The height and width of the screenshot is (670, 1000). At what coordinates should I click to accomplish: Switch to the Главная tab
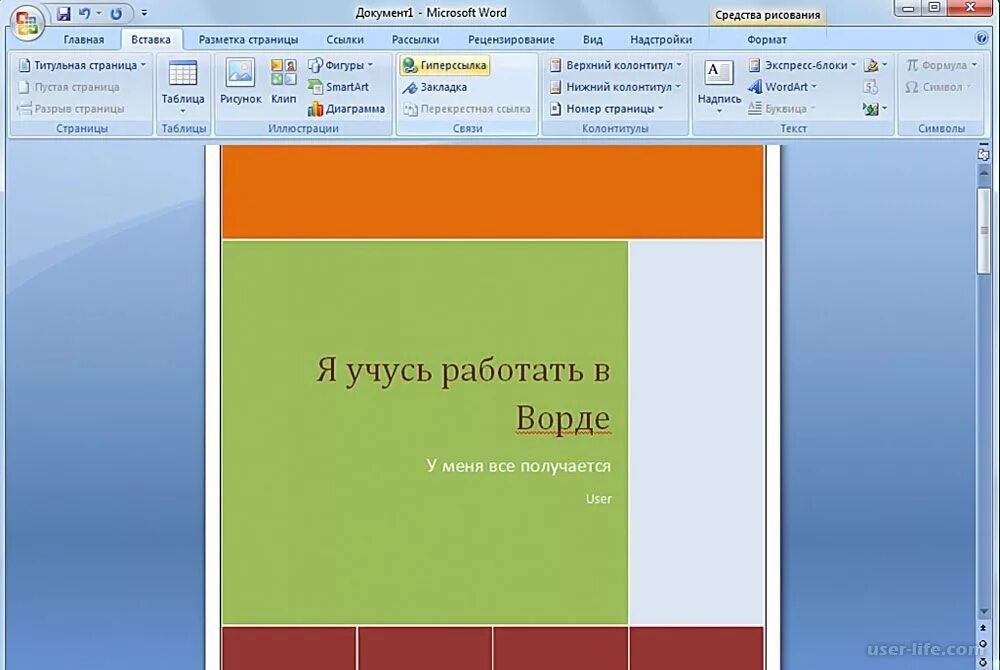(84, 40)
